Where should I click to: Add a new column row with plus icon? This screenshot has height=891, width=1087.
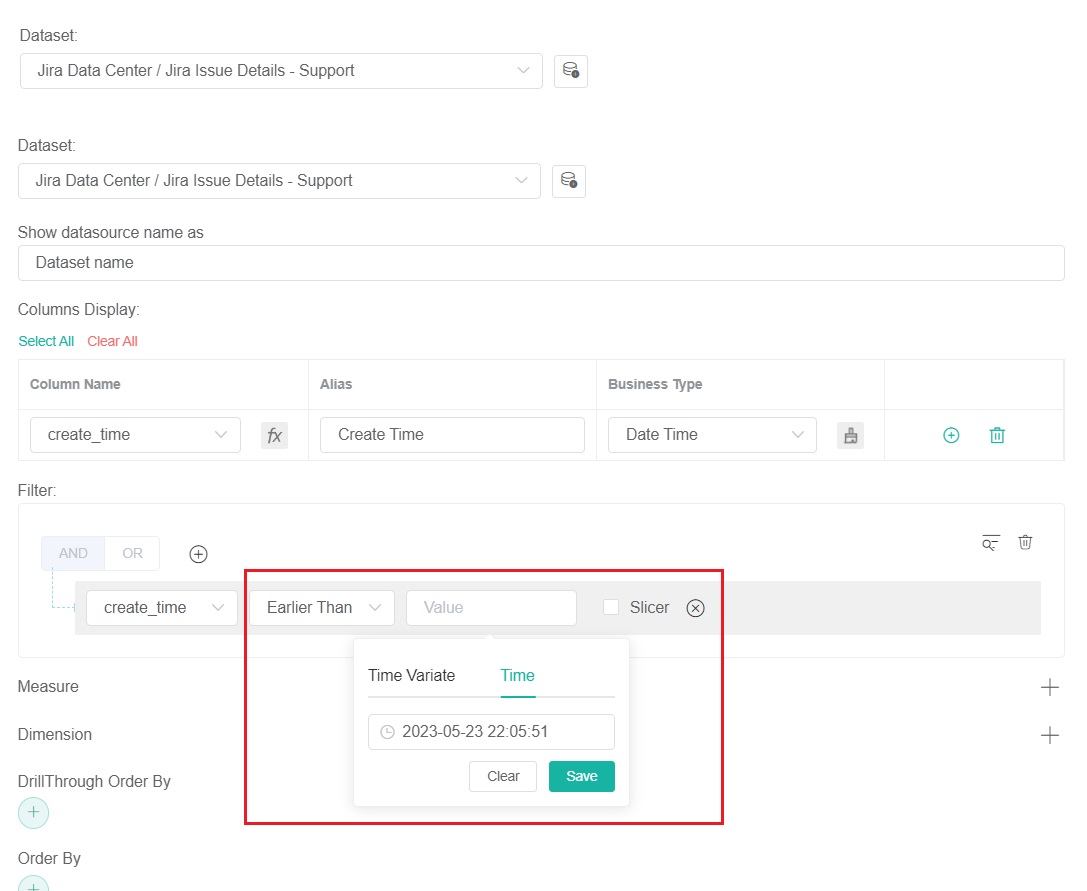point(951,435)
